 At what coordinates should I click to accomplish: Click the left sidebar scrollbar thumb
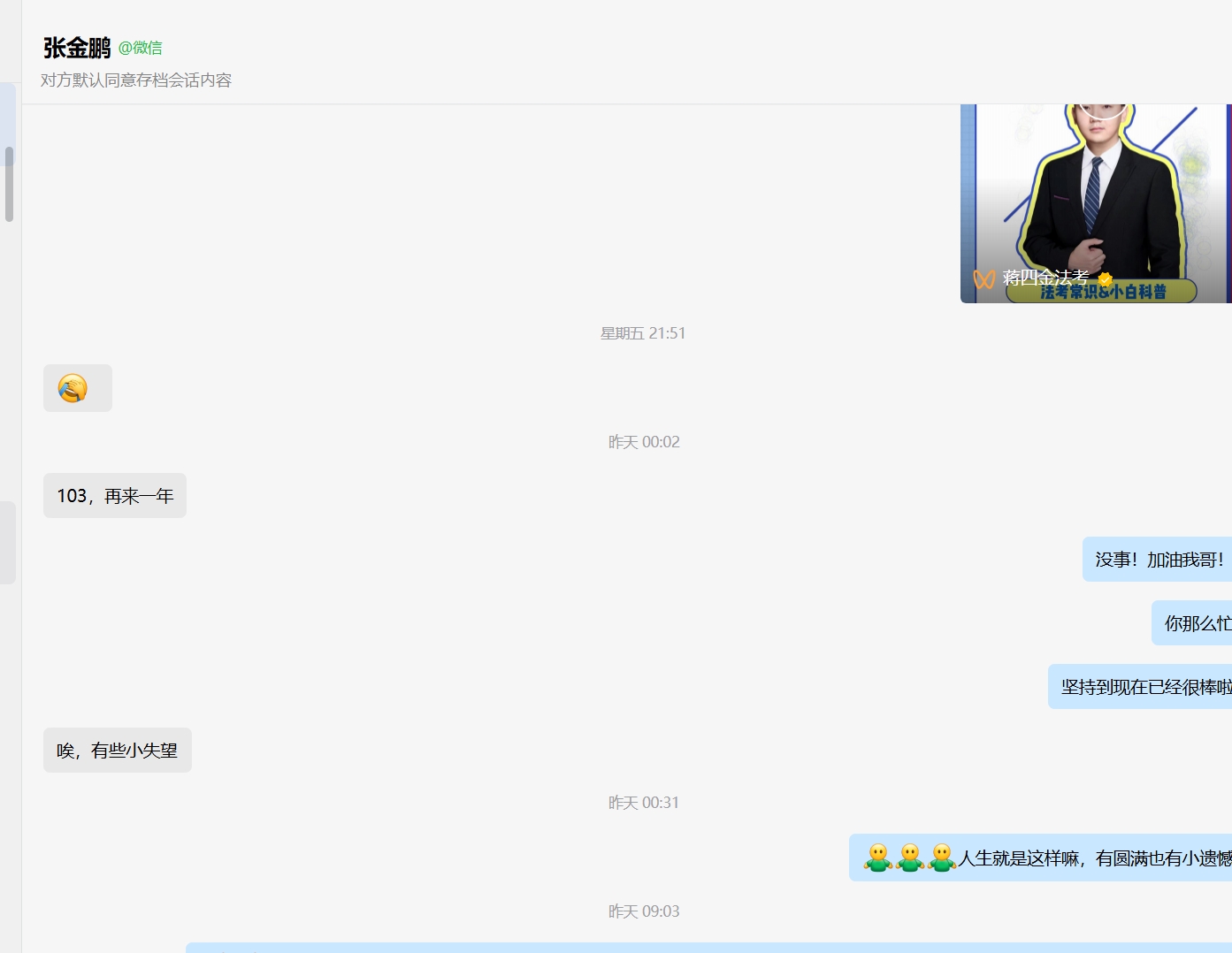tap(9, 184)
